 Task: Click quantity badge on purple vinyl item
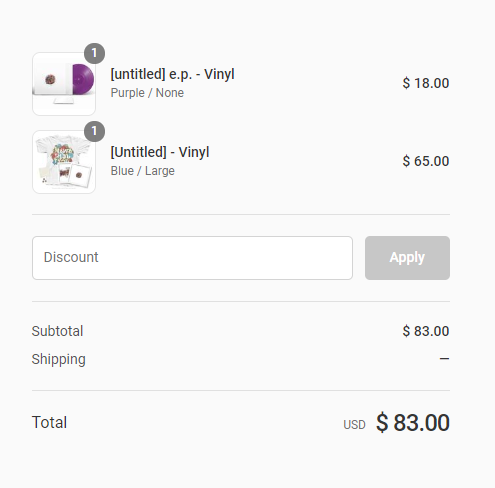click(x=94, y=53)
